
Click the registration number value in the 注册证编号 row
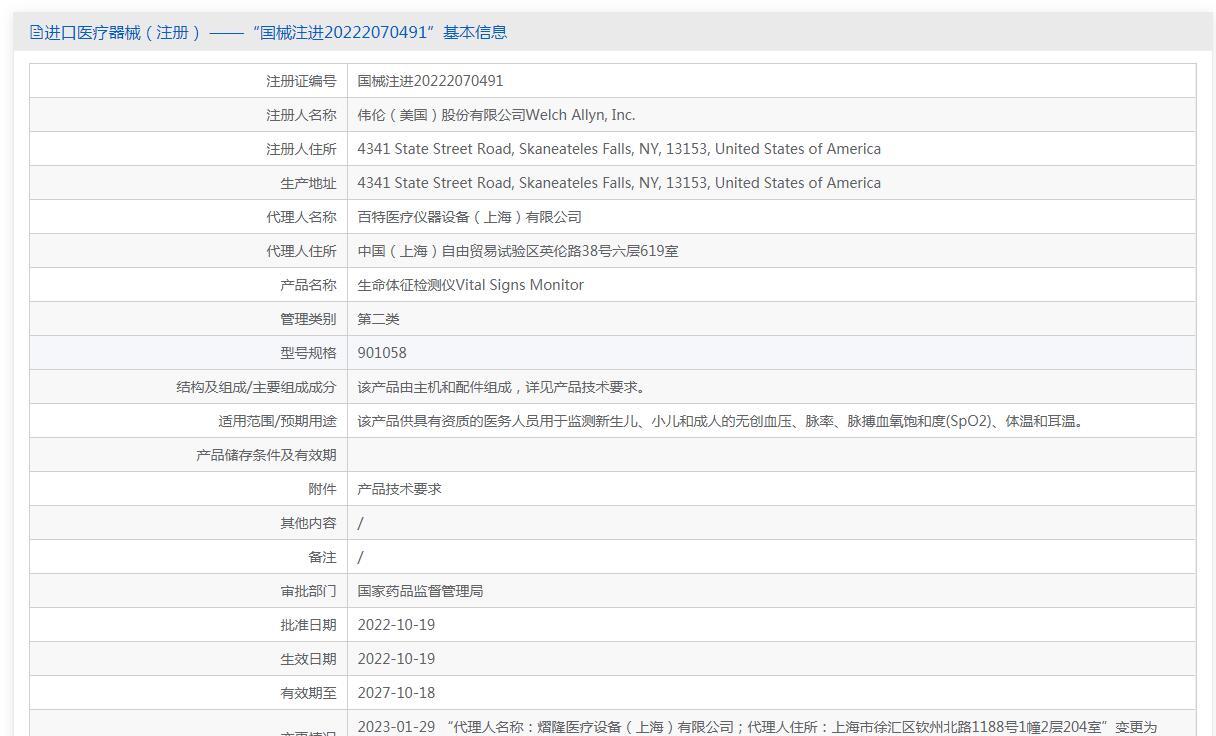tap(430, 81)
